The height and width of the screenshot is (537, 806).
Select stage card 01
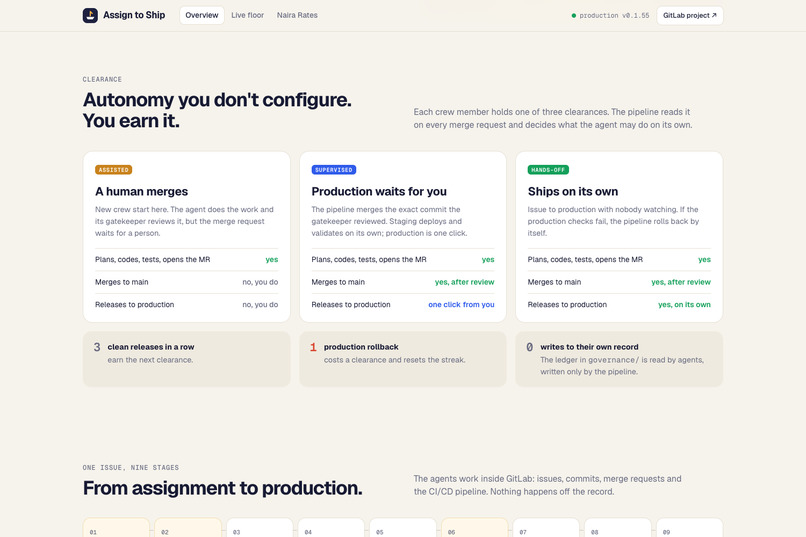[x=116, y=527]
